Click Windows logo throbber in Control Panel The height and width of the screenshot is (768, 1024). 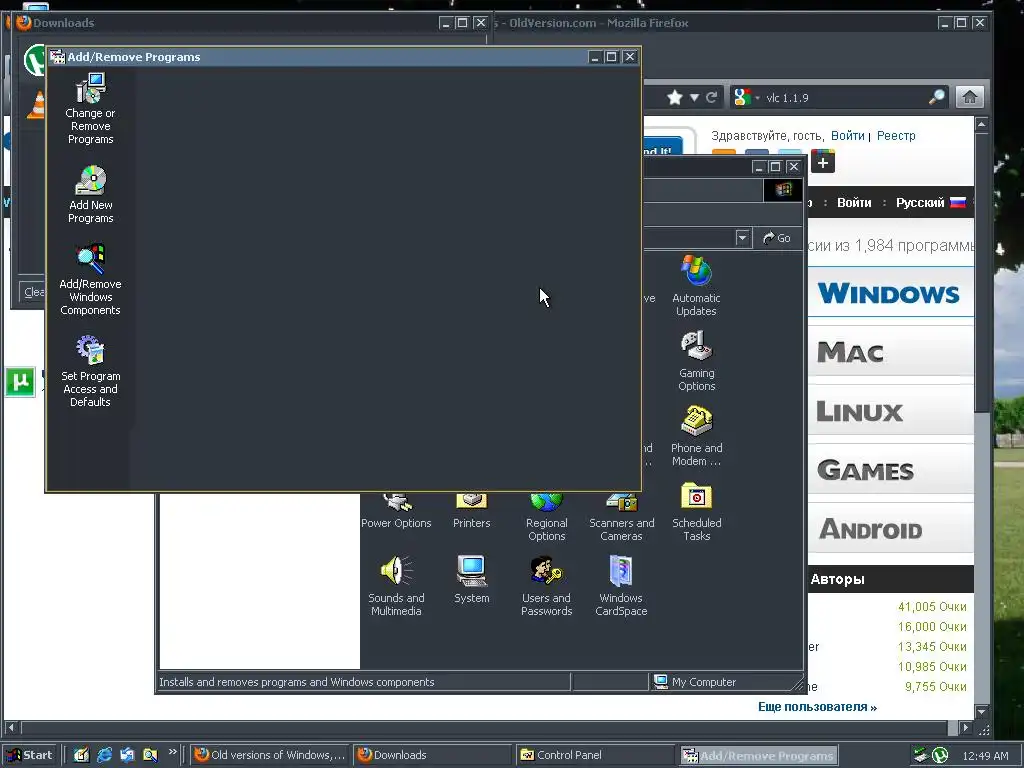pyautogui.click(x=783, y=190)
